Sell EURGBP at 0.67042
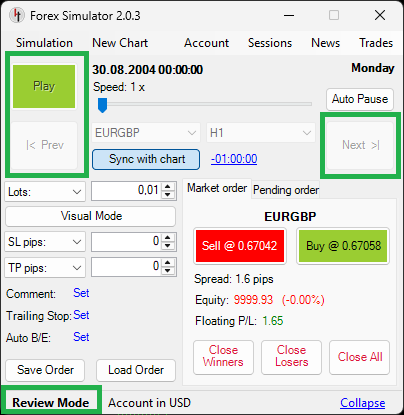 (240, 246)
